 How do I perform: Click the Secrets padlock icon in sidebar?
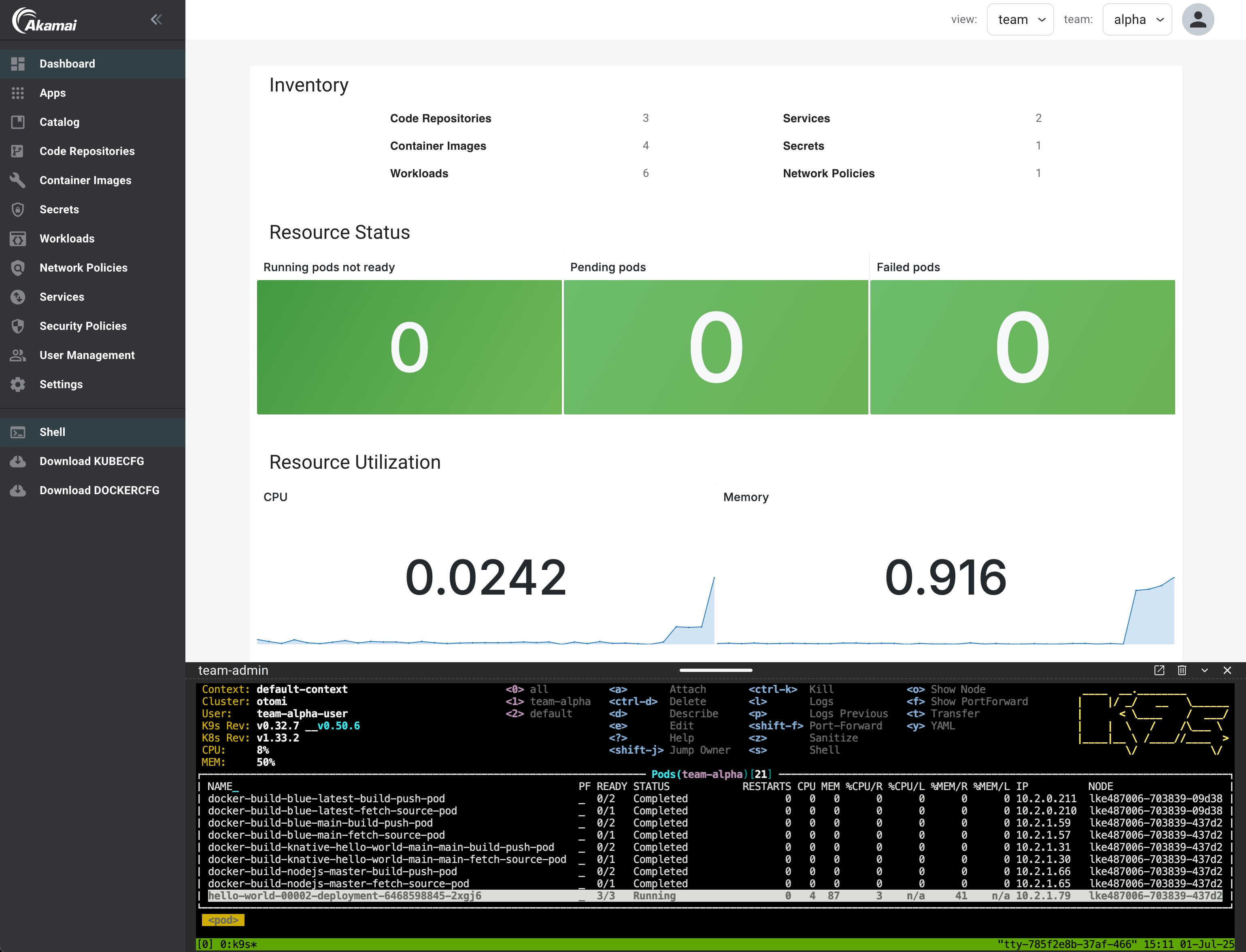pyautogui.click(x=17, y=209)
